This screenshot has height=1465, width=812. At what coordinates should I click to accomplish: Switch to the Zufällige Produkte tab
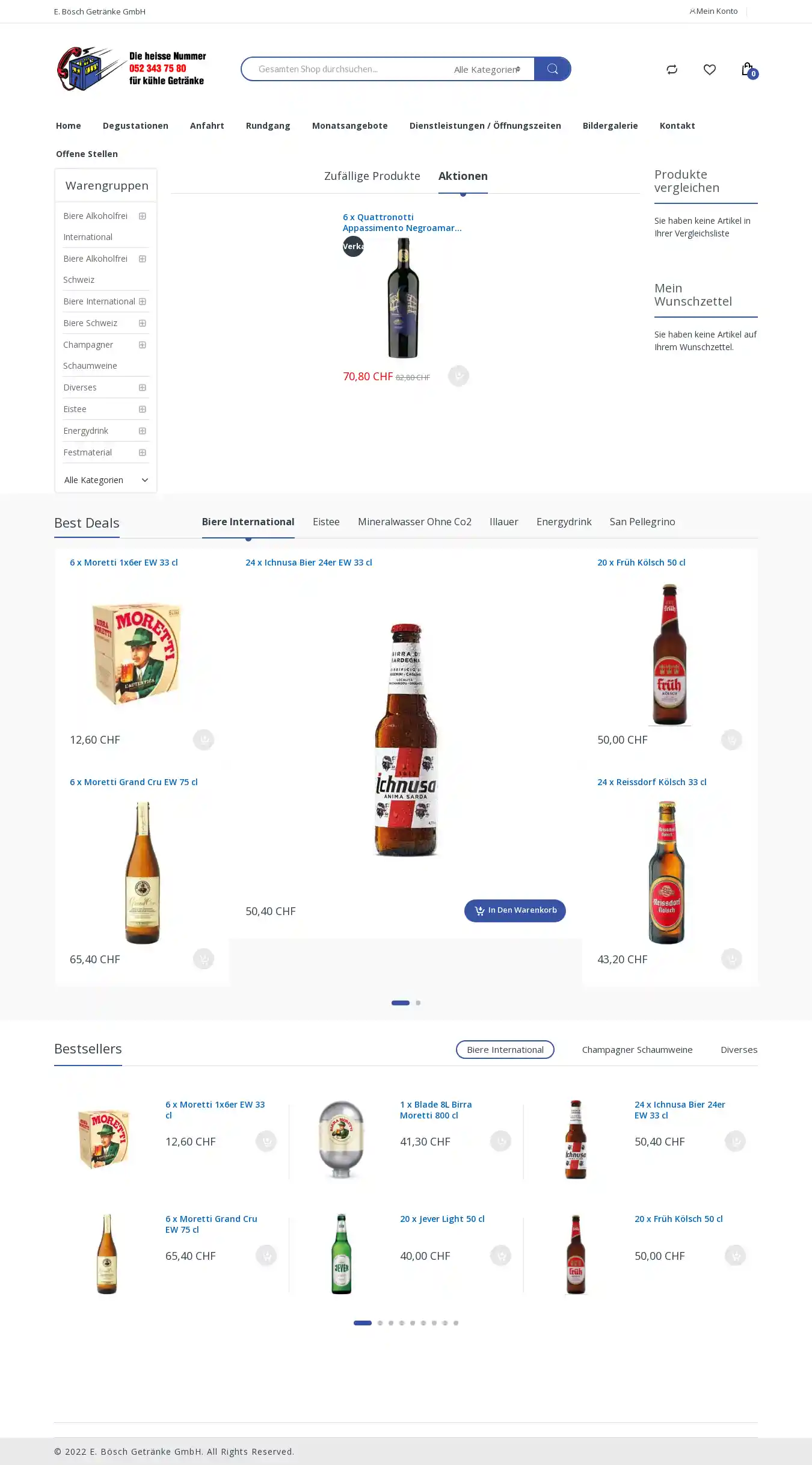pos(372,176)
